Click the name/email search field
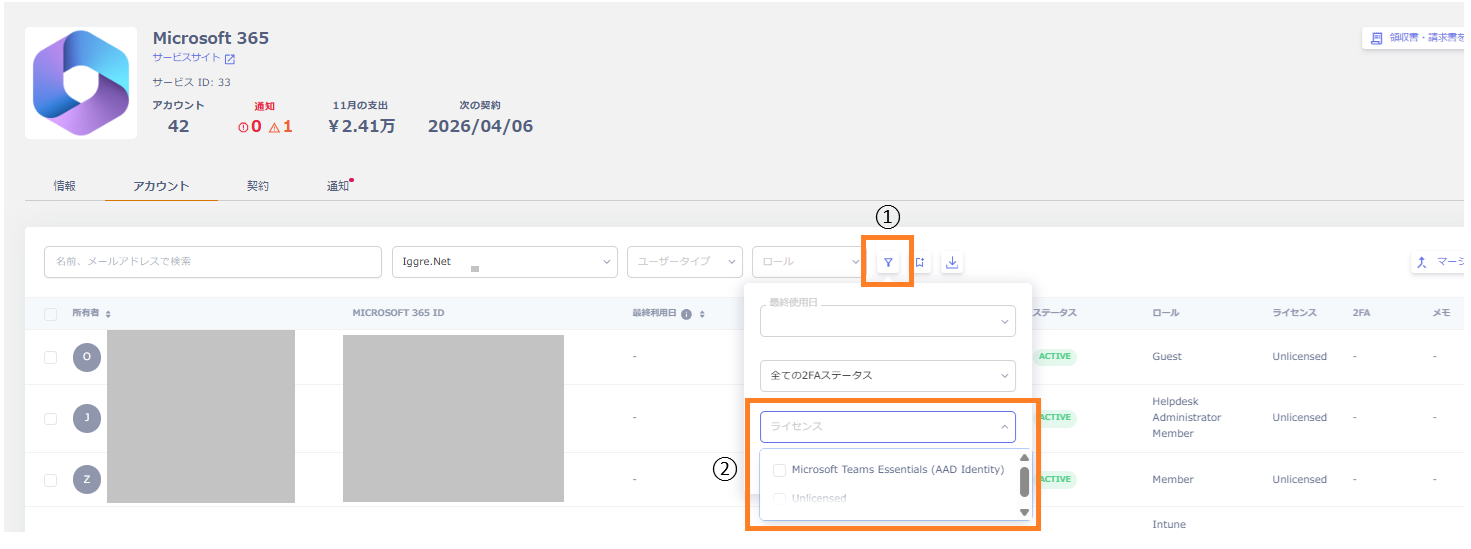 click(x=213, y=262)
